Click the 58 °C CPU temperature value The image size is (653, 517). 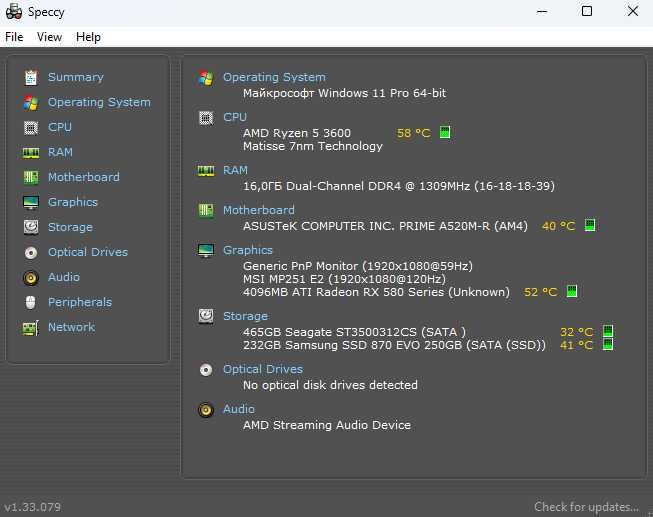pos(414,133)
